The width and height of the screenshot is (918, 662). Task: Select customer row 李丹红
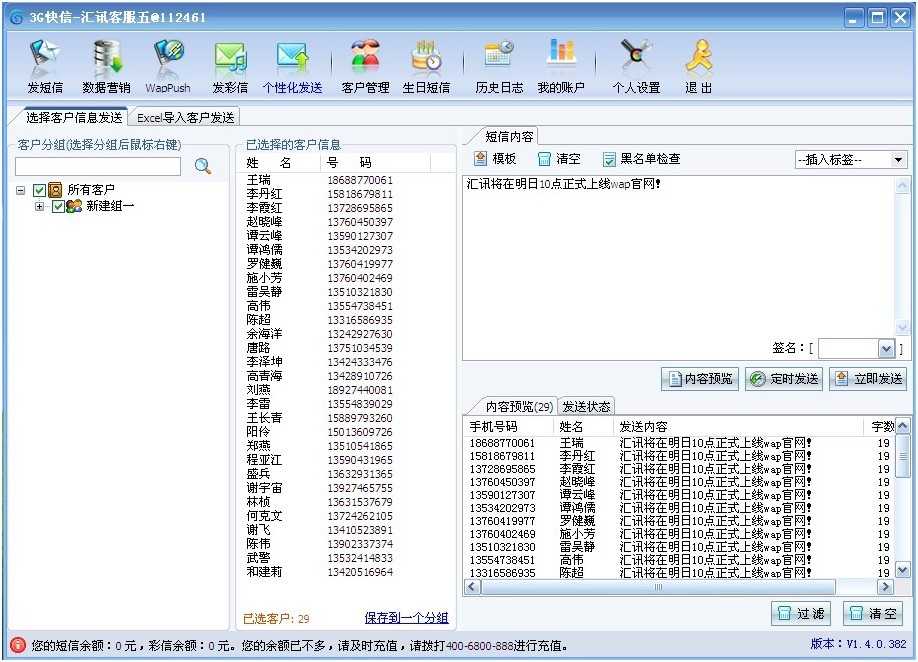345,194
